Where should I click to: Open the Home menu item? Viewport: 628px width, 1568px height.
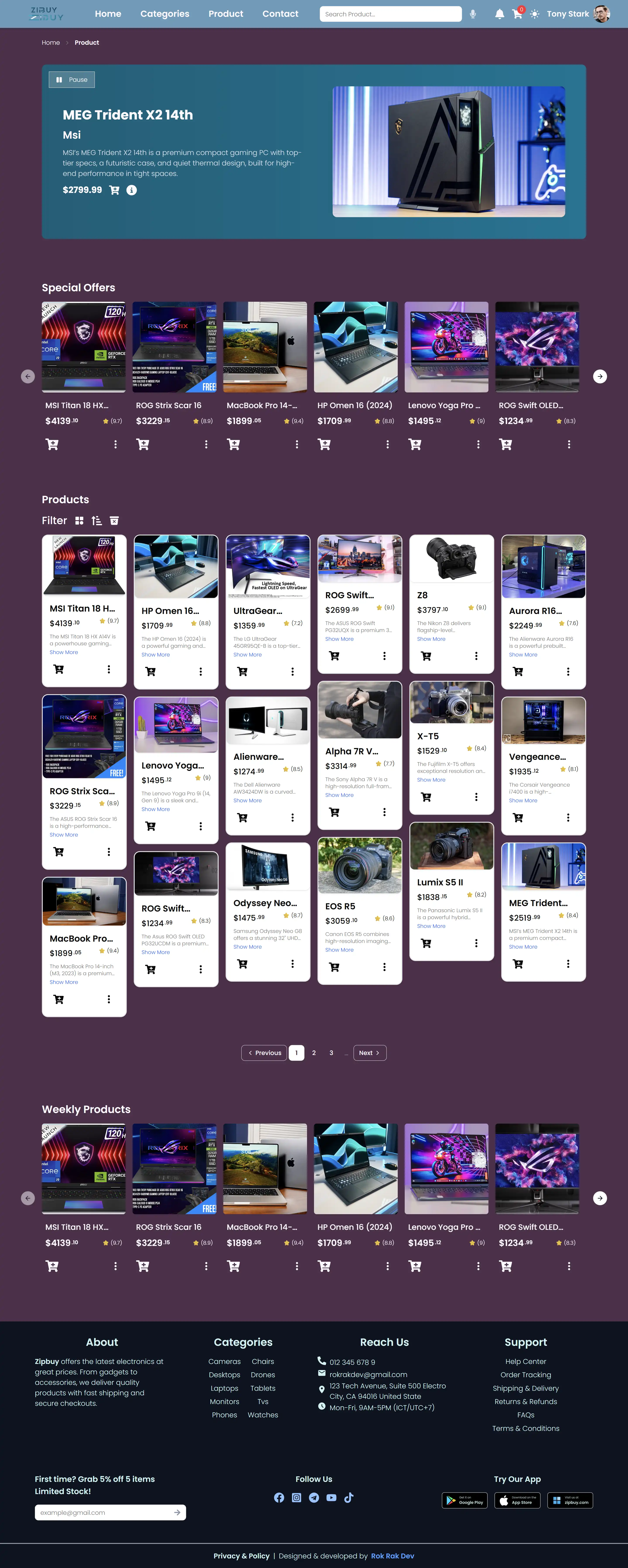tap(108, 14)
